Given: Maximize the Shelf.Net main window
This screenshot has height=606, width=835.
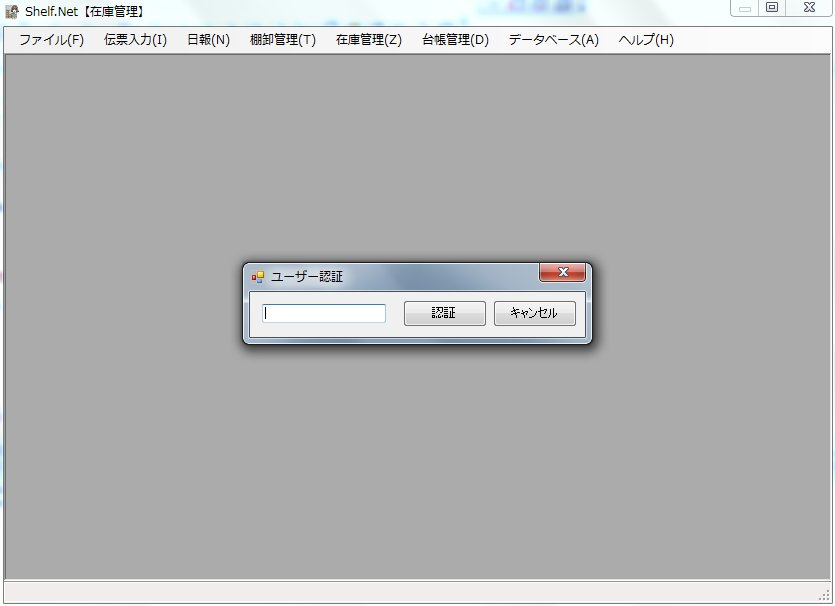Looking at the screenshot, I should [772, 7].
